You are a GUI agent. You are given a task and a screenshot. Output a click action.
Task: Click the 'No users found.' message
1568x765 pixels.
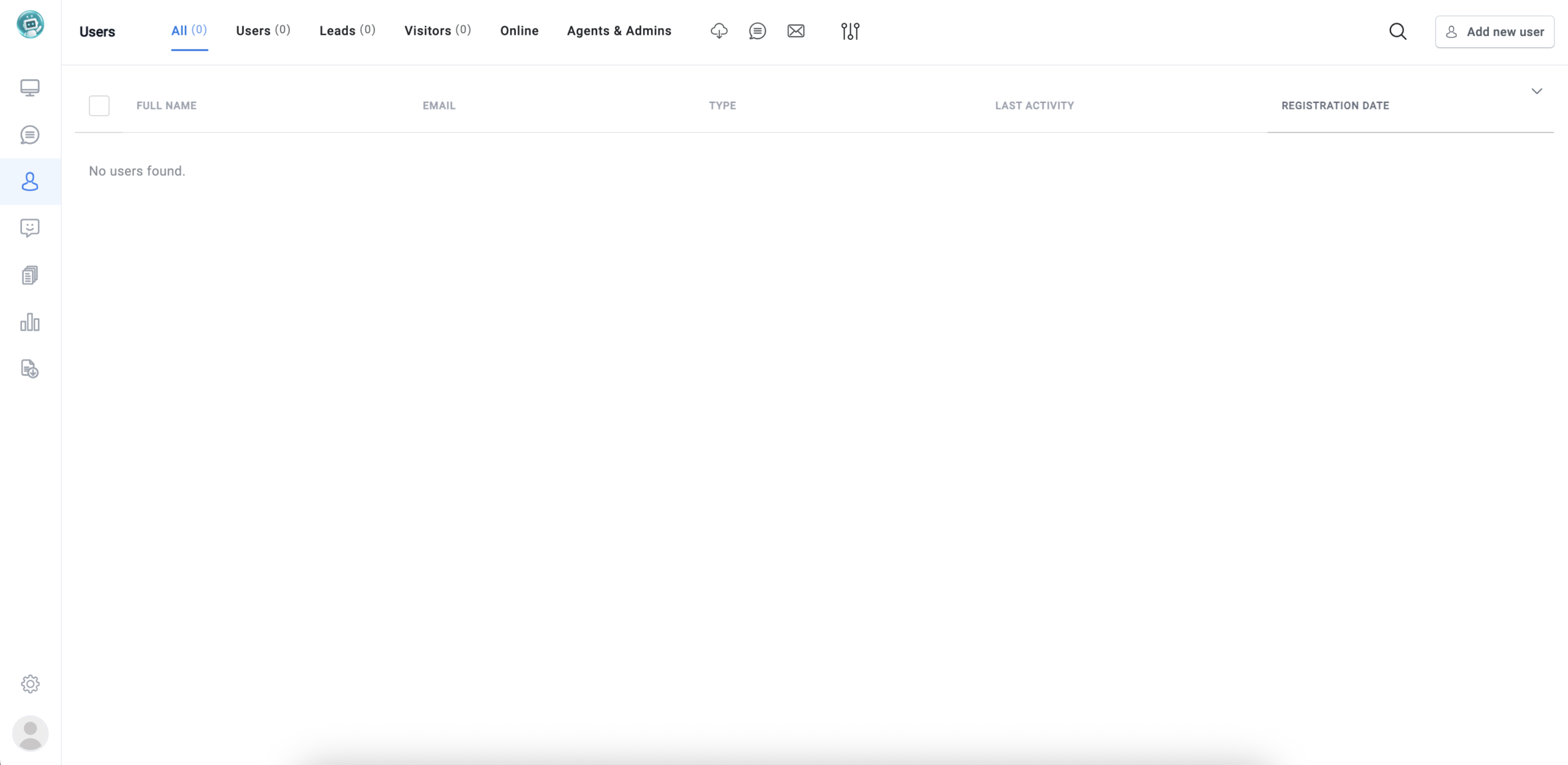click(x=137, y=171)
